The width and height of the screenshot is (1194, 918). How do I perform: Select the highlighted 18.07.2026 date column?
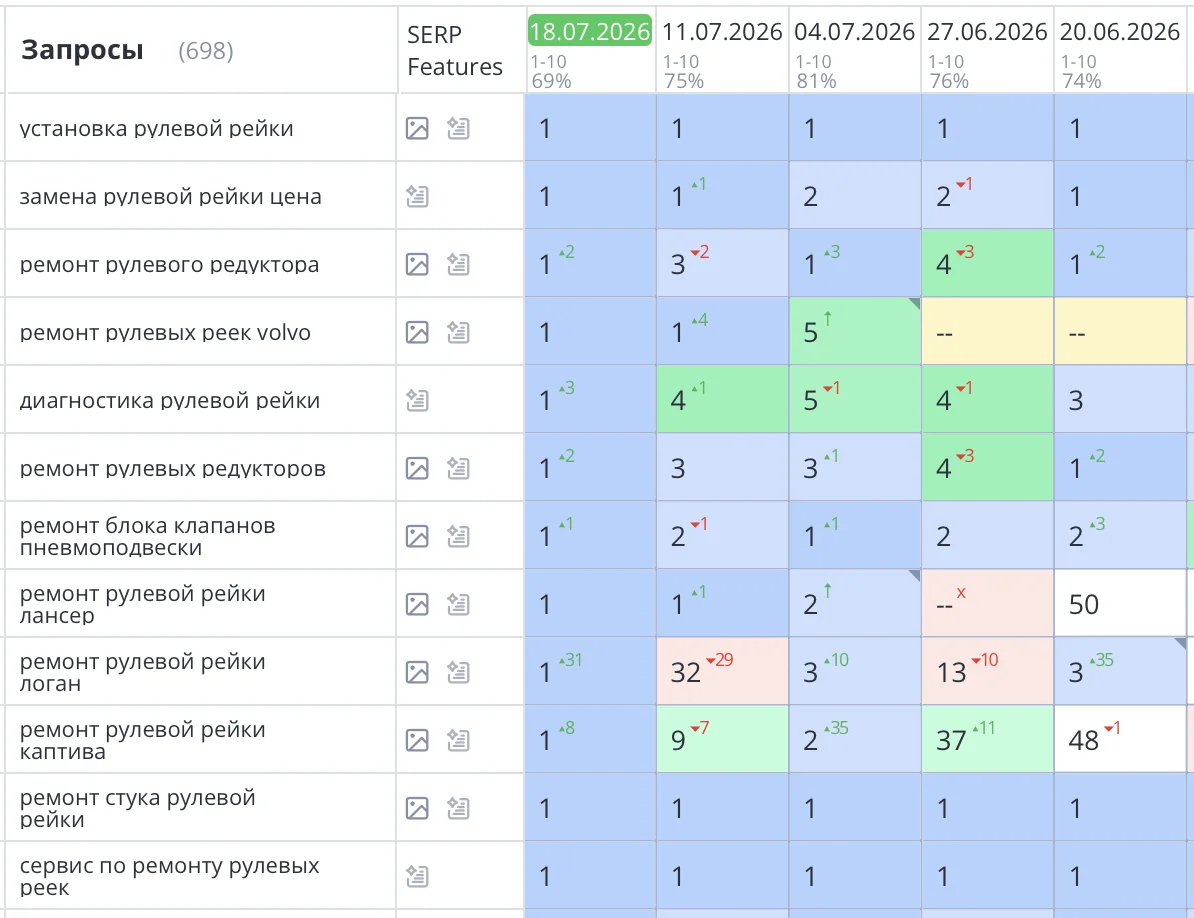click(590, 31)
